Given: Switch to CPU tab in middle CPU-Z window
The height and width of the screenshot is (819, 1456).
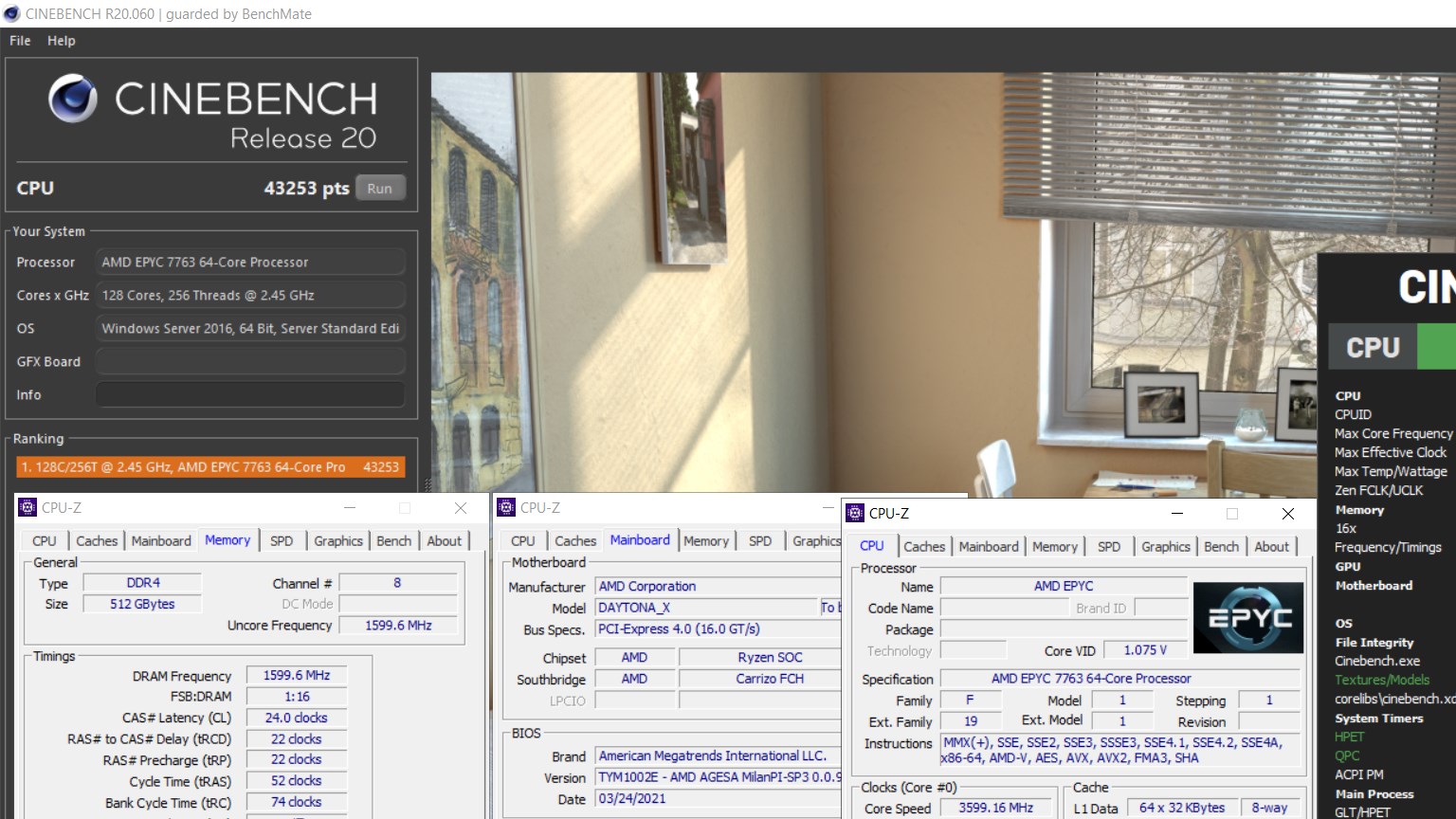Looking at the screenshot, I should tap(523, 541).
